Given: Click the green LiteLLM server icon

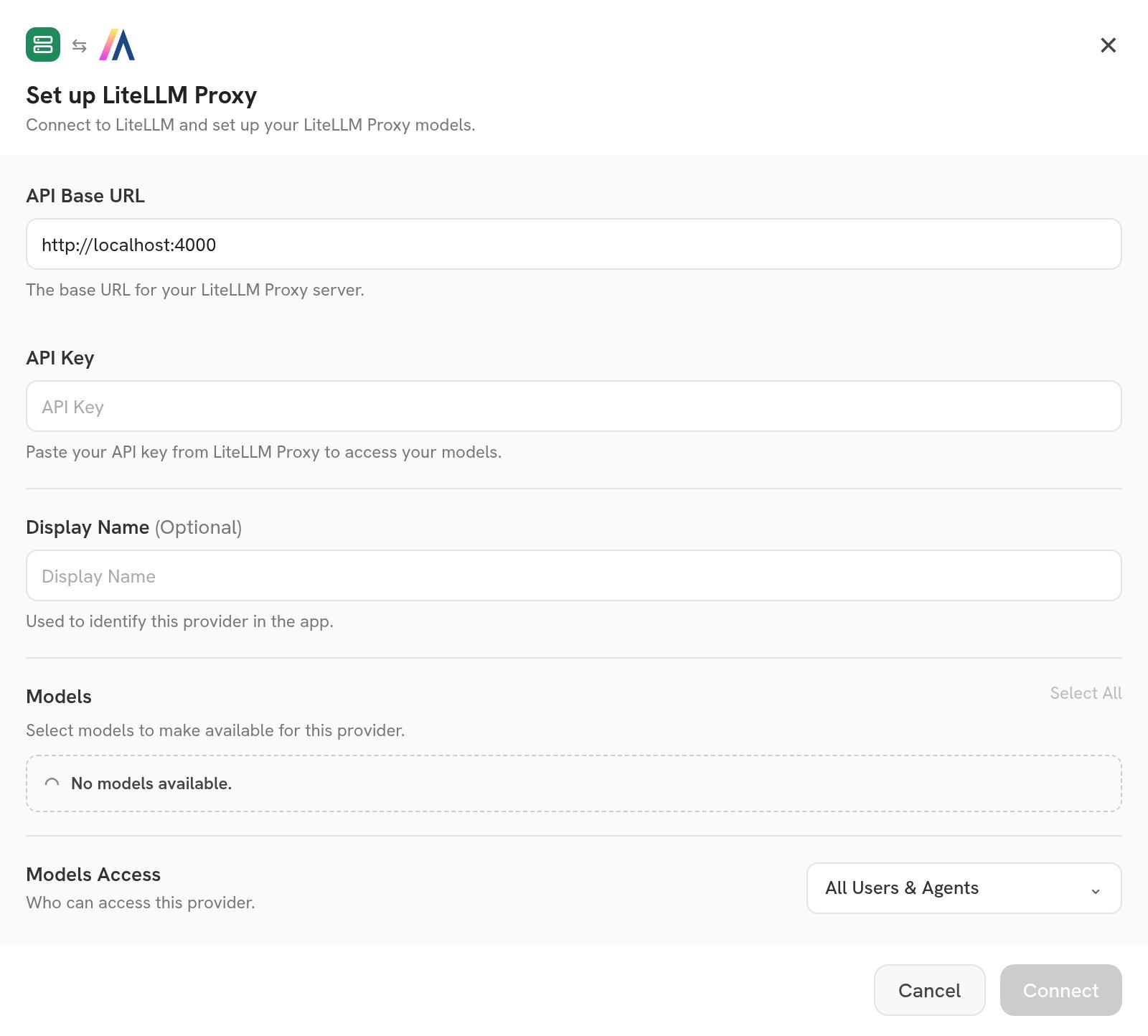Looking at the screenshot, I should (43, 44).
